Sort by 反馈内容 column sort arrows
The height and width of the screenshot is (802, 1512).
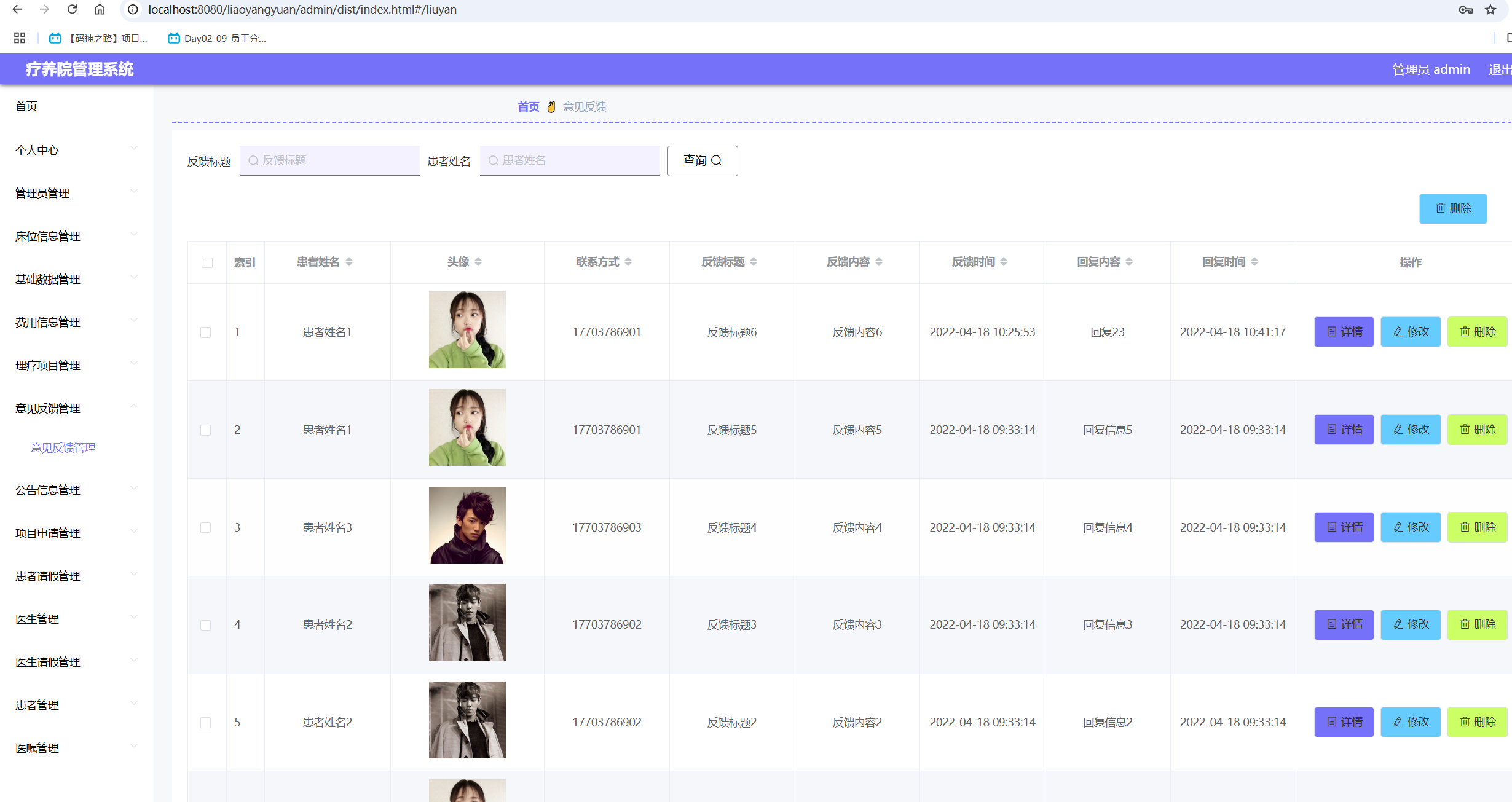[879, 262]
